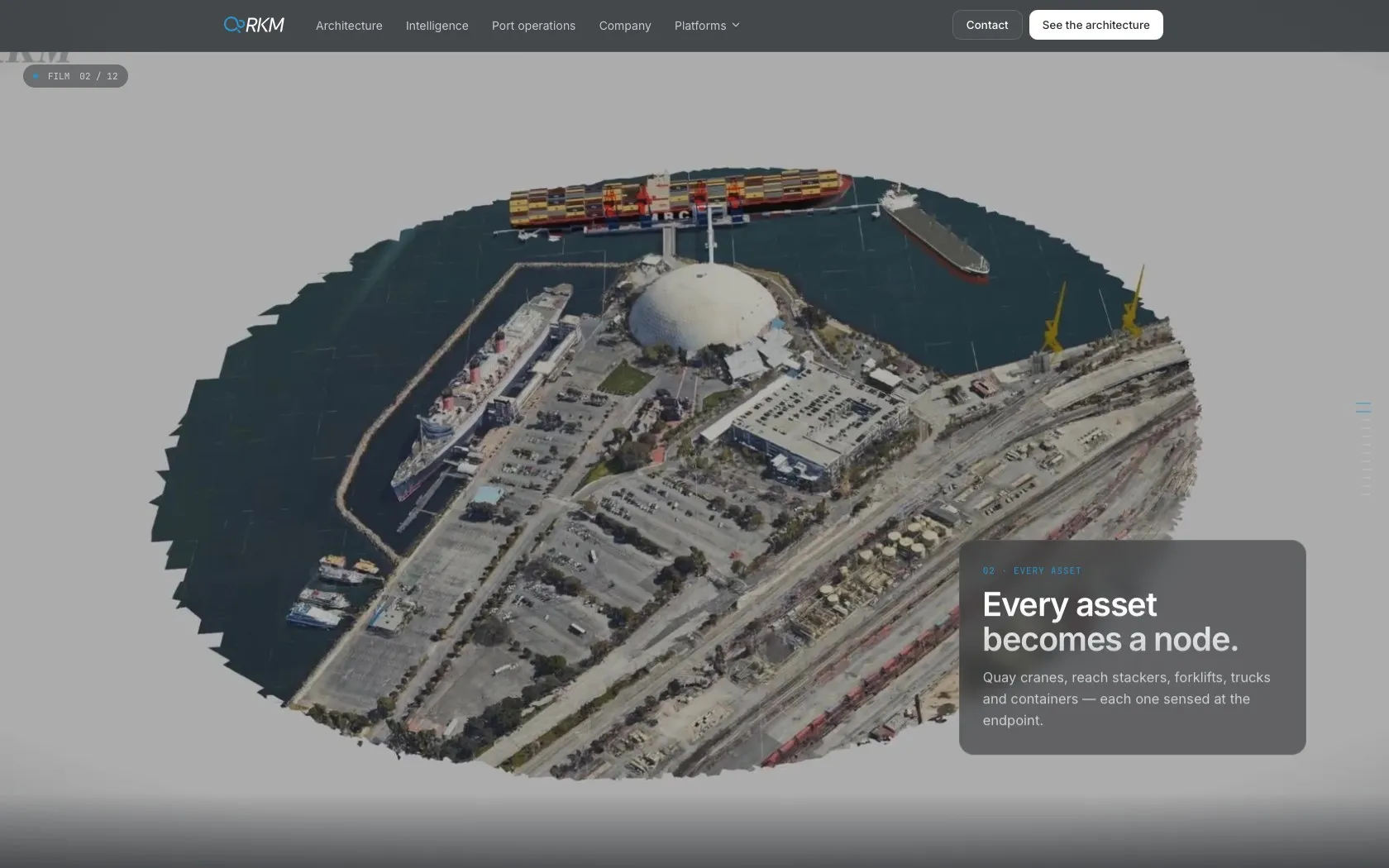Click the '02 · EVERY ASSET' label

point(1032,570)
